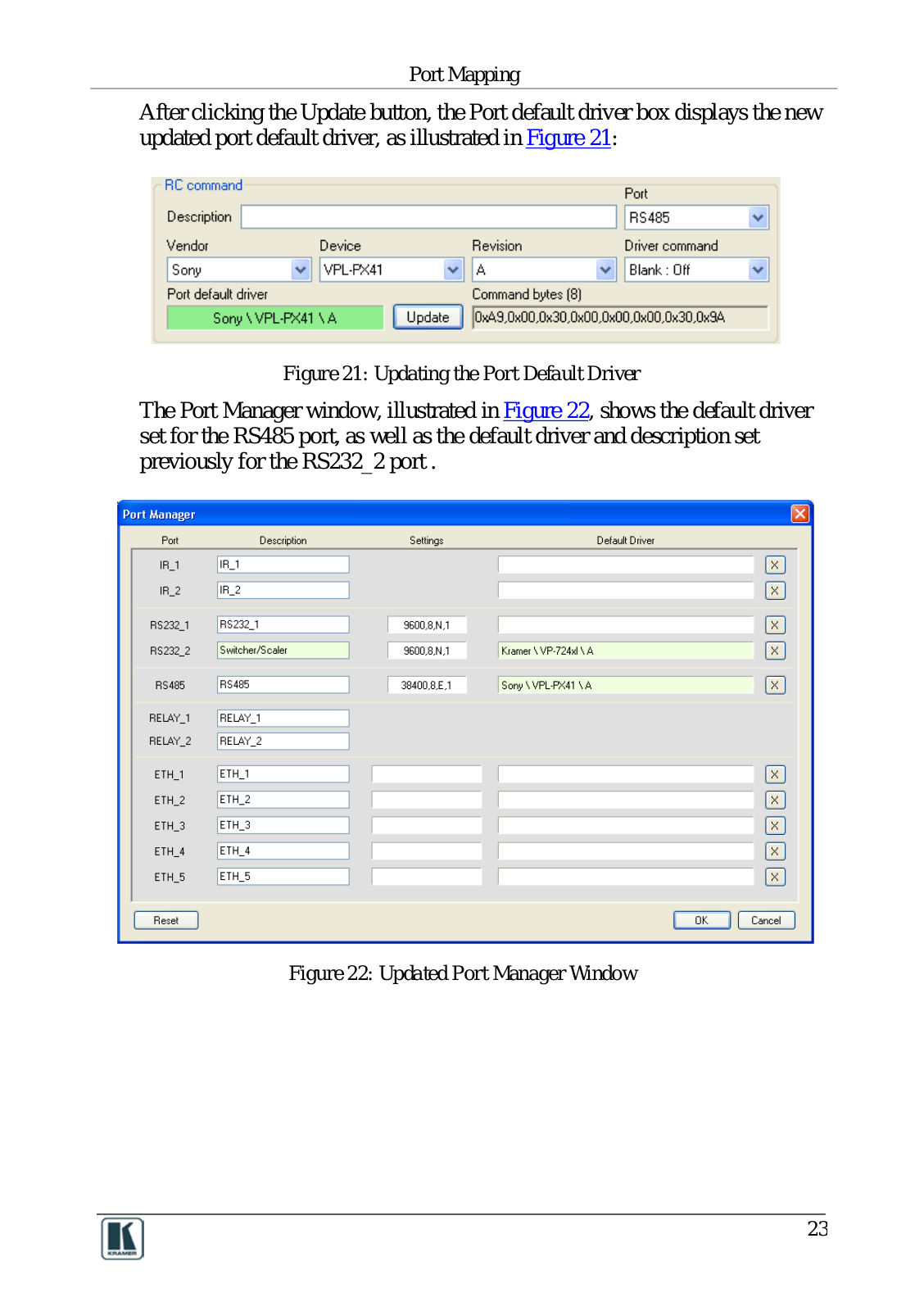The height and width of the screenshot is (1311, 924).
Task: Click OK in Port Manager
Action: tap(702, 920)
